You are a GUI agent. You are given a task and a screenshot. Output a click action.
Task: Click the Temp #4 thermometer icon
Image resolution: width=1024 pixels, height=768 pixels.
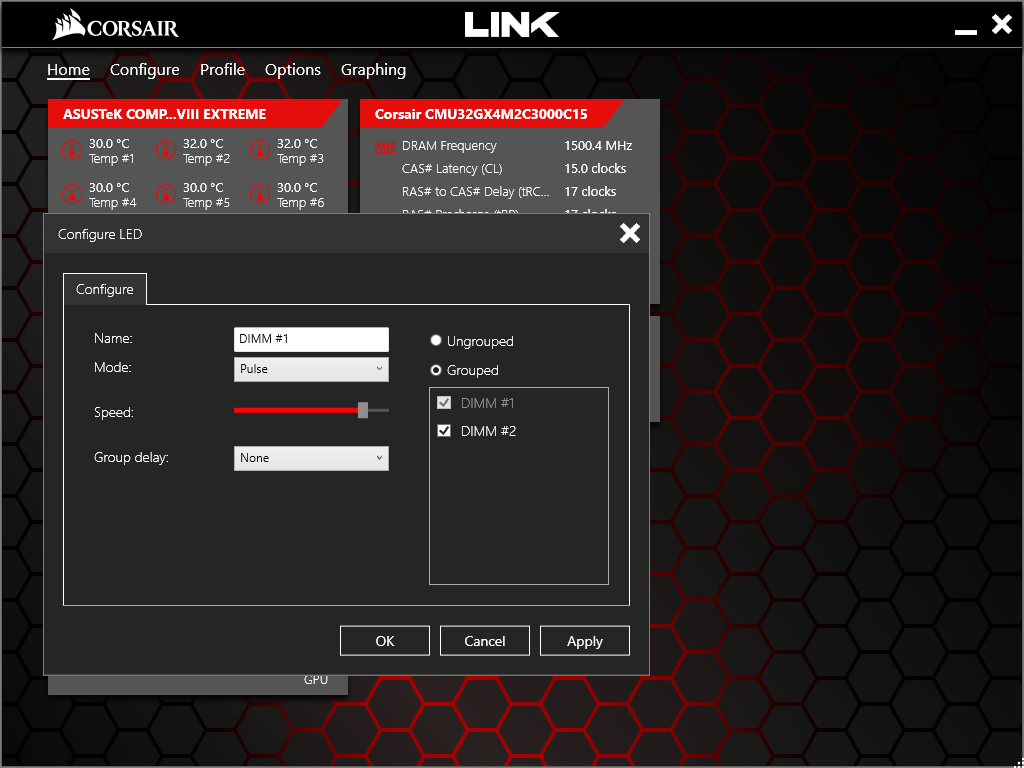(72, 195)
